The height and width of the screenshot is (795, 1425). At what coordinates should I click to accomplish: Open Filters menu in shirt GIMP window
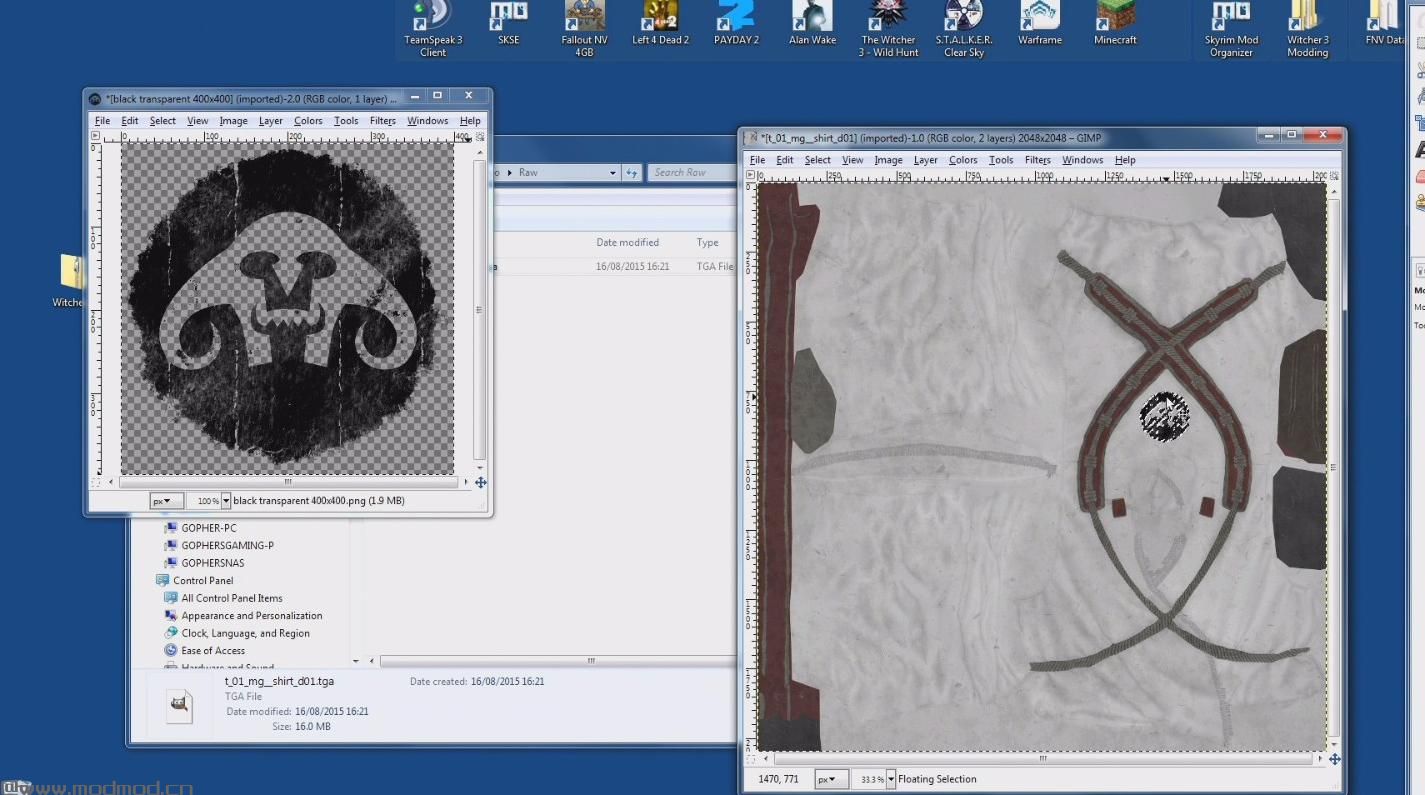[x=1038, y=160]
